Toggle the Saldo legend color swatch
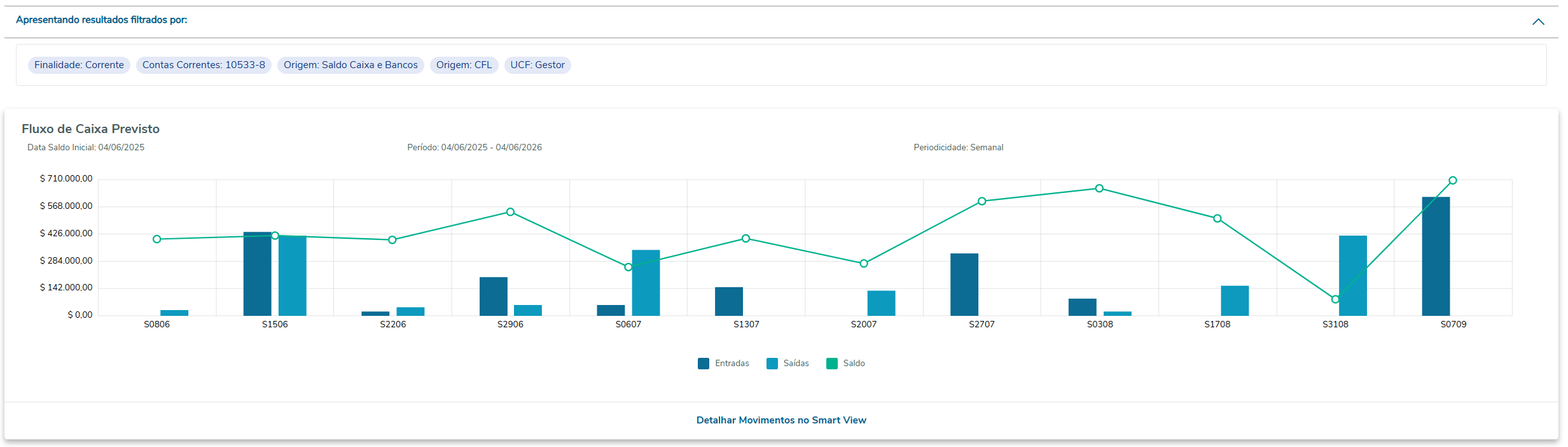 tap(832, 364)
